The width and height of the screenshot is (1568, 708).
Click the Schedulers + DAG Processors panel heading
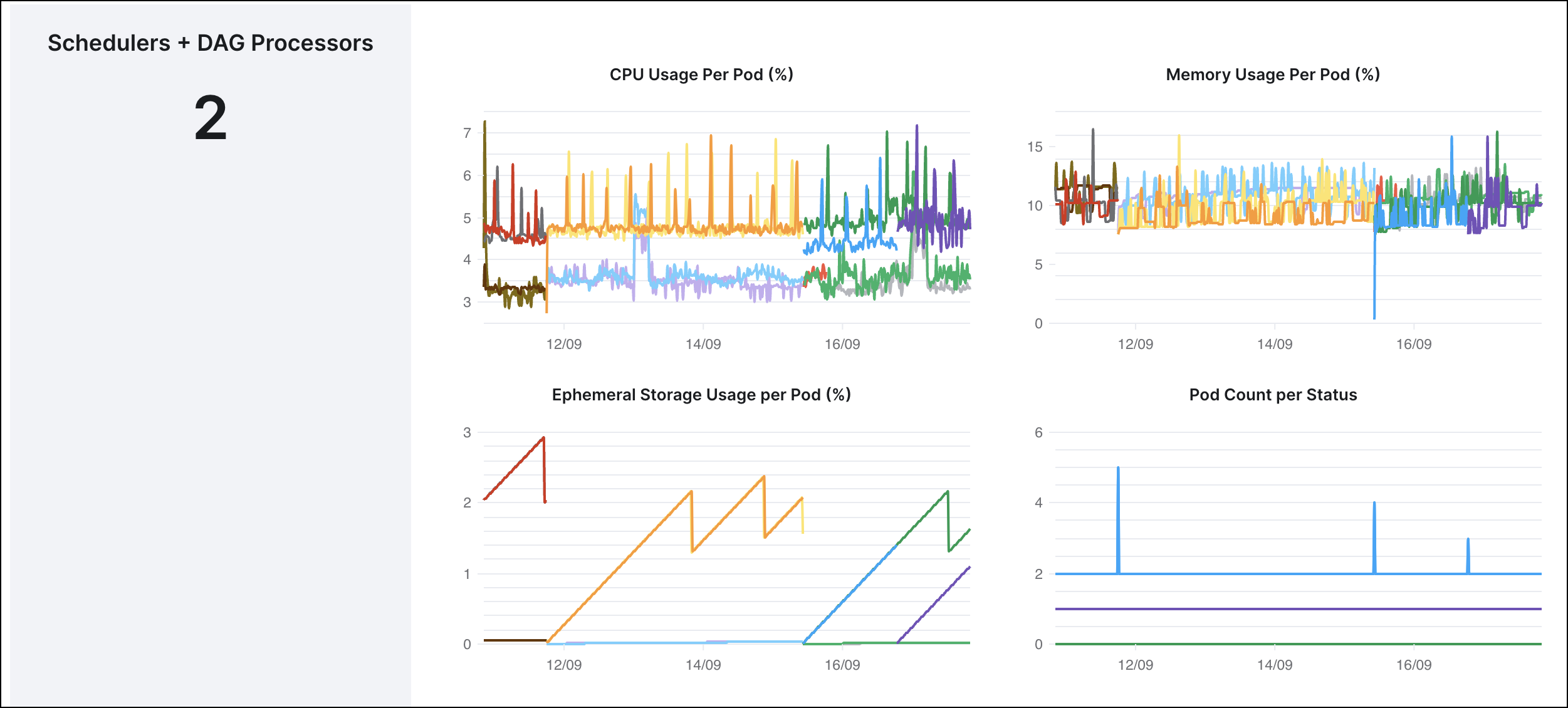pyautogui.click(x=211, y=44)
